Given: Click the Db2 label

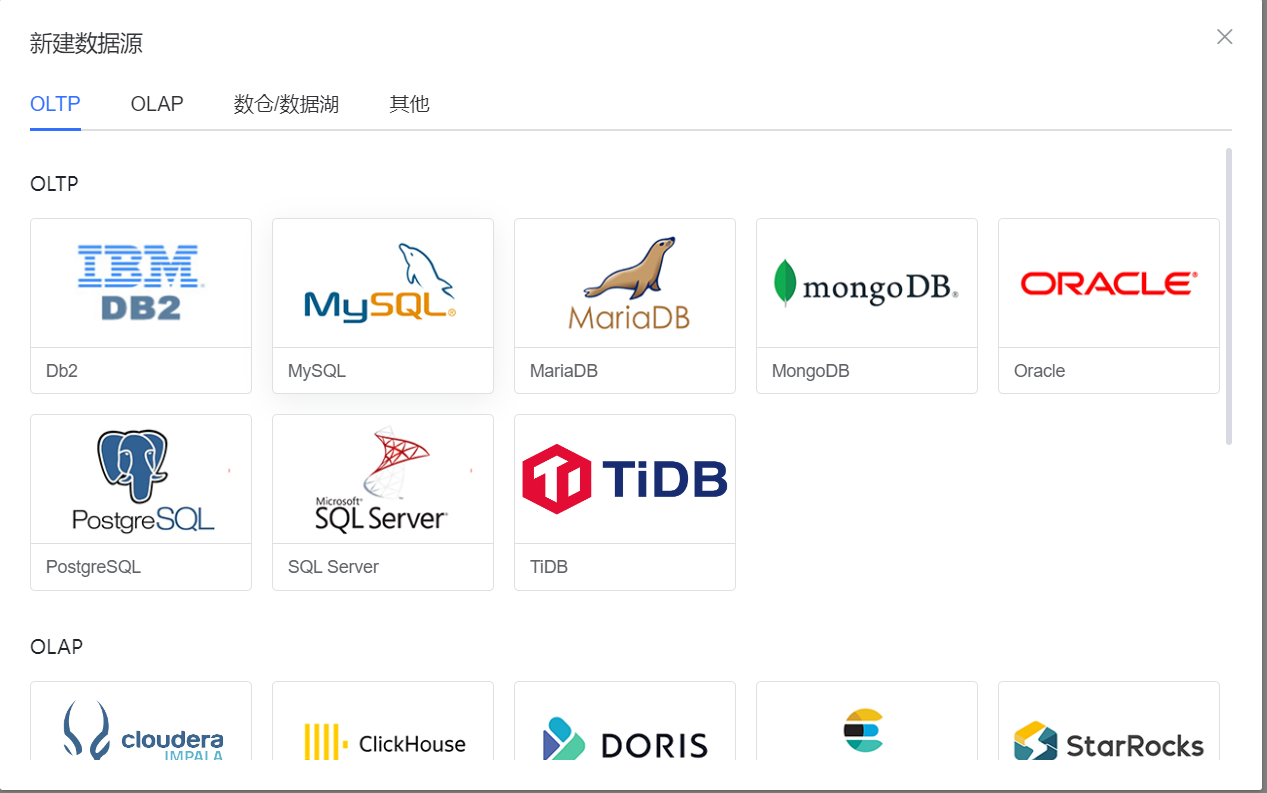Looking at the screenshot, I should point(62,371).
